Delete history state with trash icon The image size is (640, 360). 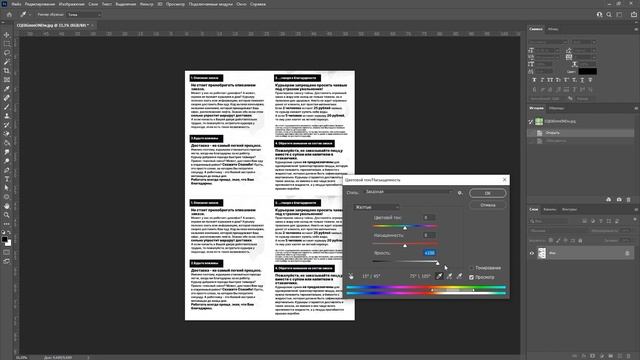[629, 200]
